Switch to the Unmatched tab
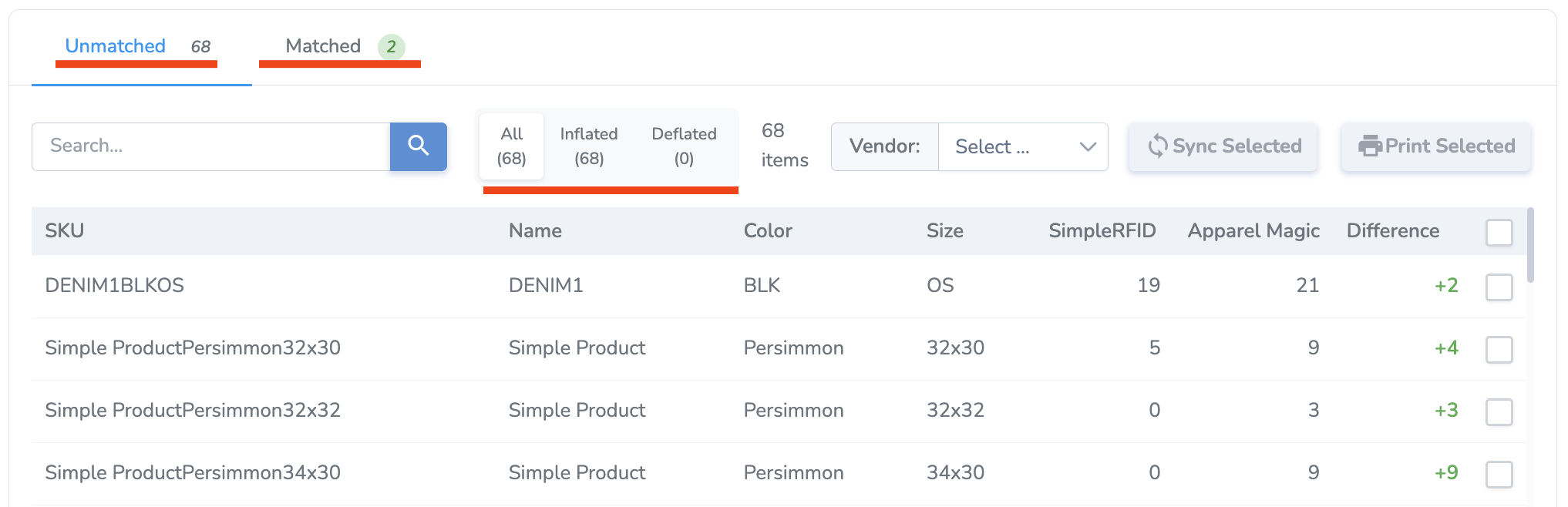The image size is (1568, 507). (116, 46)
